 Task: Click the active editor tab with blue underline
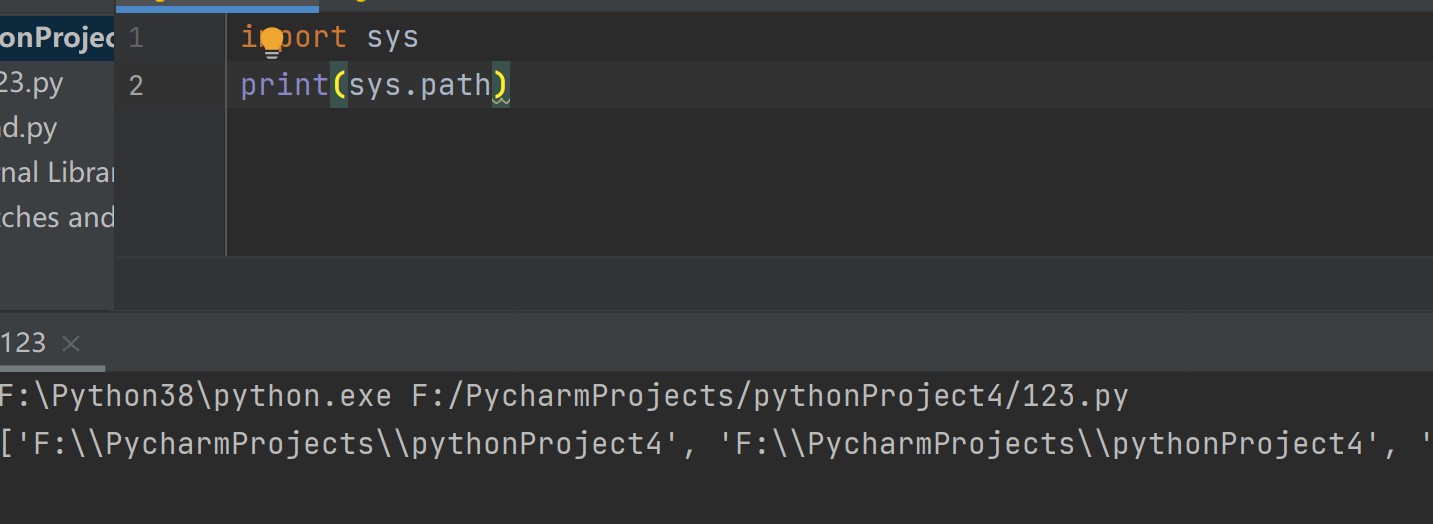[216, 5]
